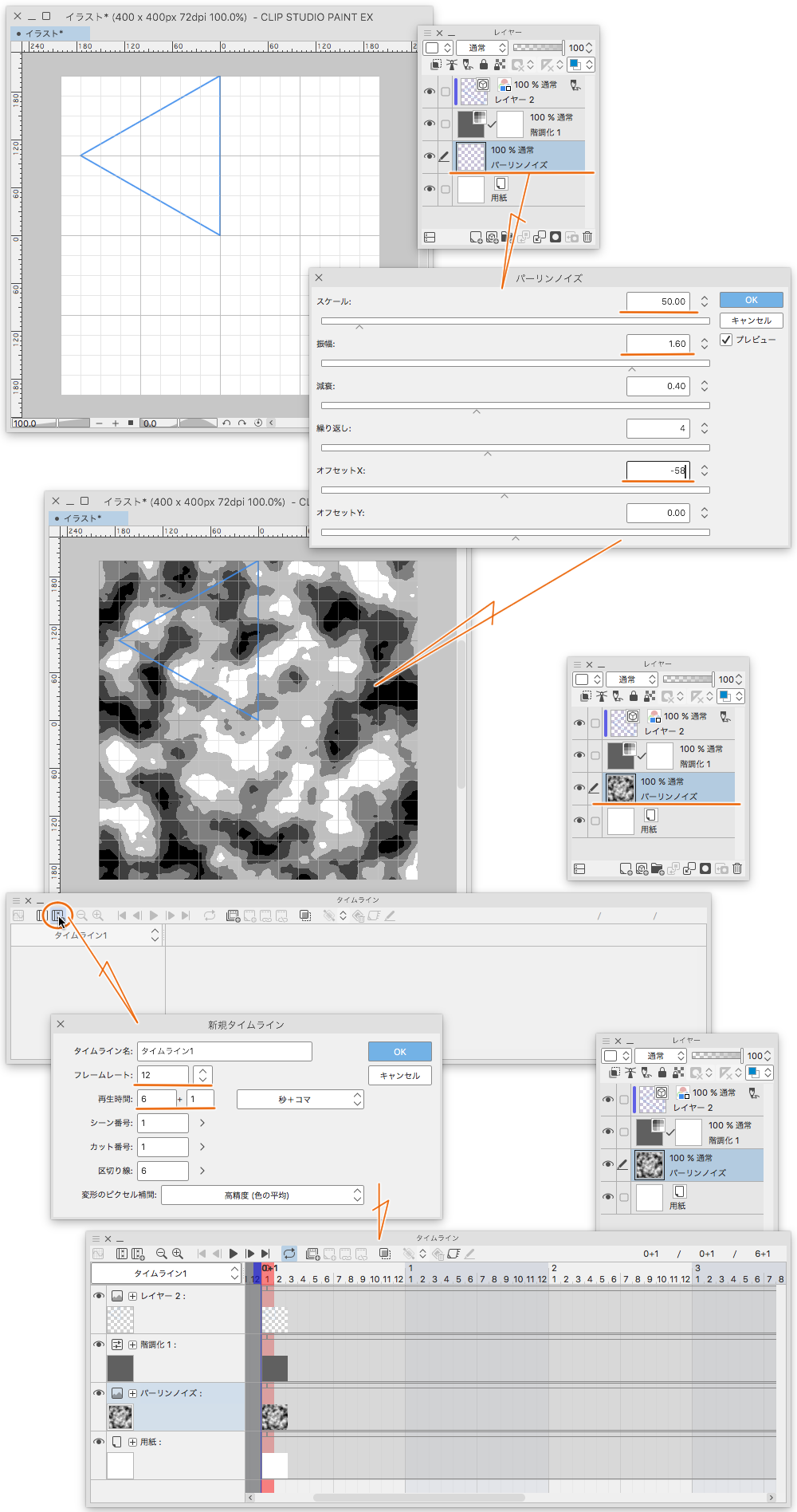Expand the レイヤー 2 track in the populated timeline

click(x=132, y=1296)
